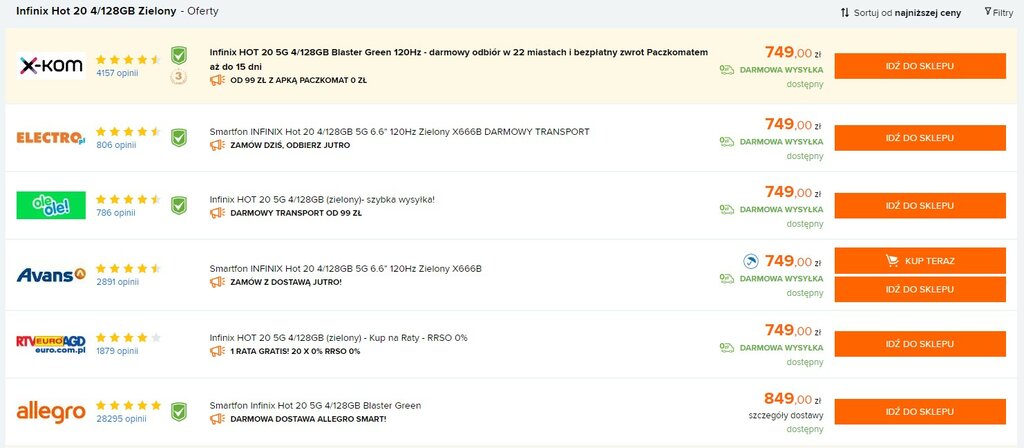The width and height of the screenshot is (1024, 448).
Task: Click the four-star rating of RTV Euro AGD
Action: click(x=128, y=338)
